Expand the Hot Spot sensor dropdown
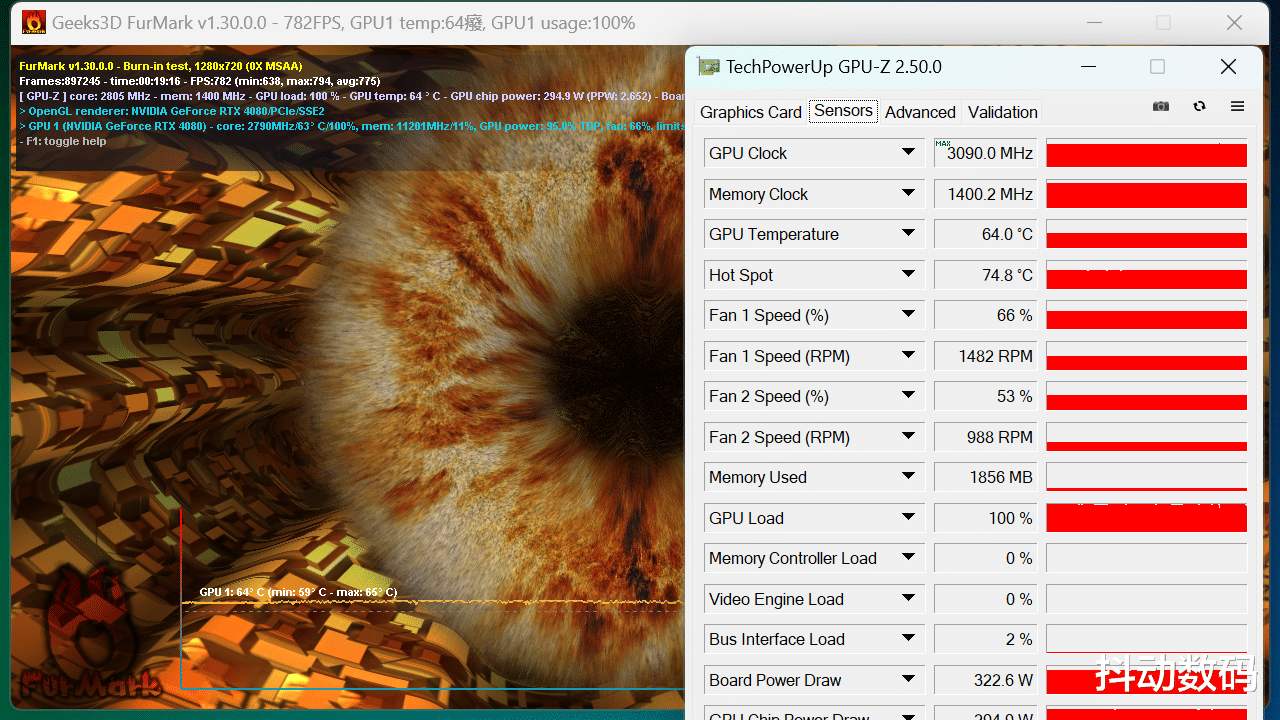1280x720 pixels. coord(909,274)
